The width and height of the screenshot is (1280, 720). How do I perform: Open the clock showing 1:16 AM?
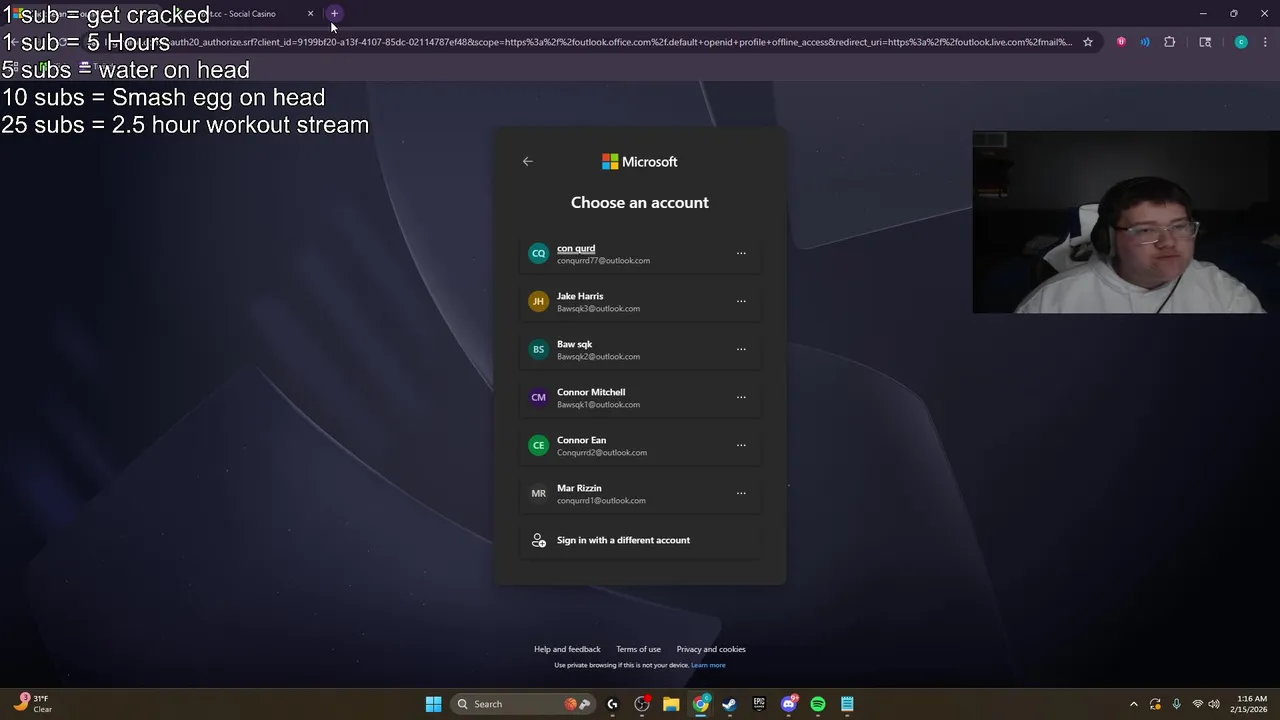click(x=1251, y=704)
